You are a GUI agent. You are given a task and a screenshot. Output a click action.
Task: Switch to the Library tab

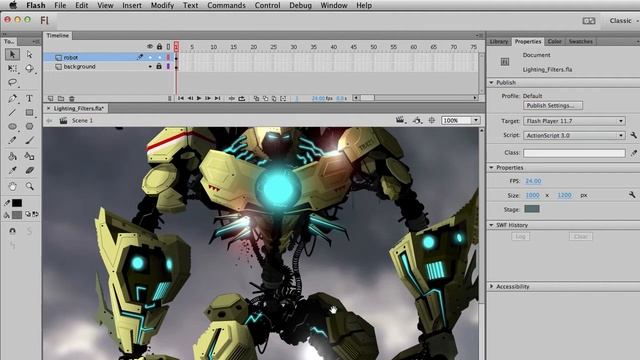coord(499,42)
